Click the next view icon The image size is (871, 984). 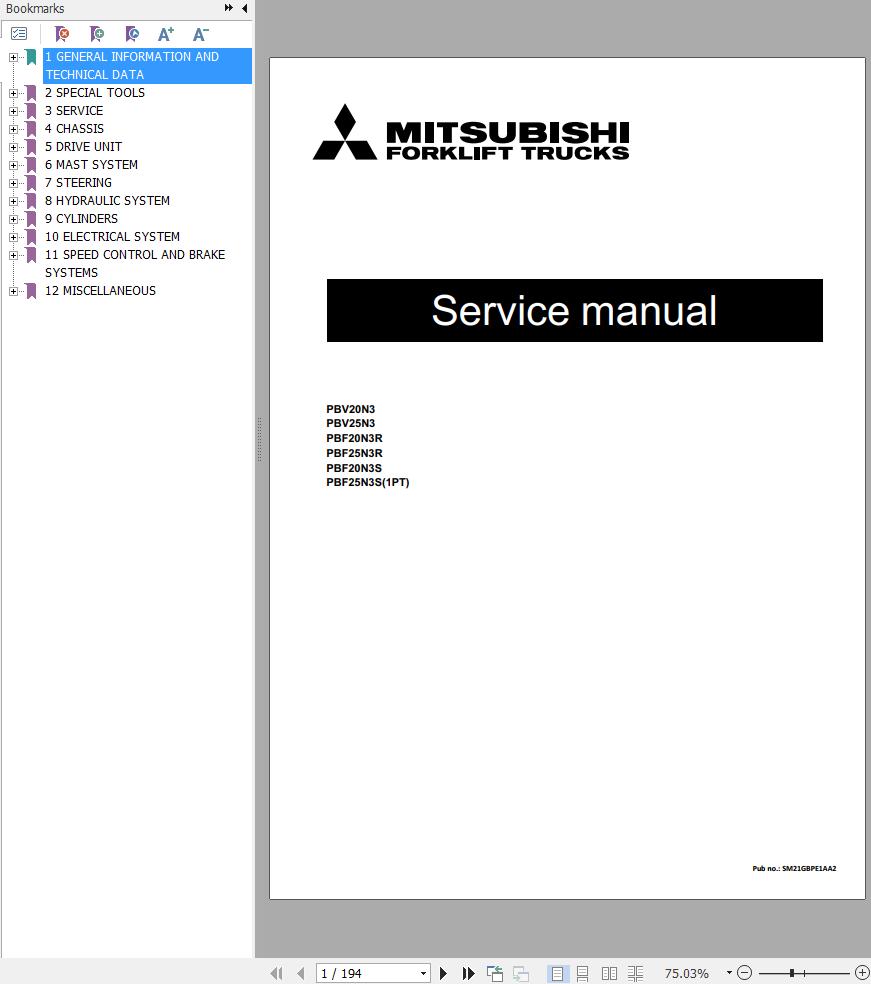(x=521, y=973)
